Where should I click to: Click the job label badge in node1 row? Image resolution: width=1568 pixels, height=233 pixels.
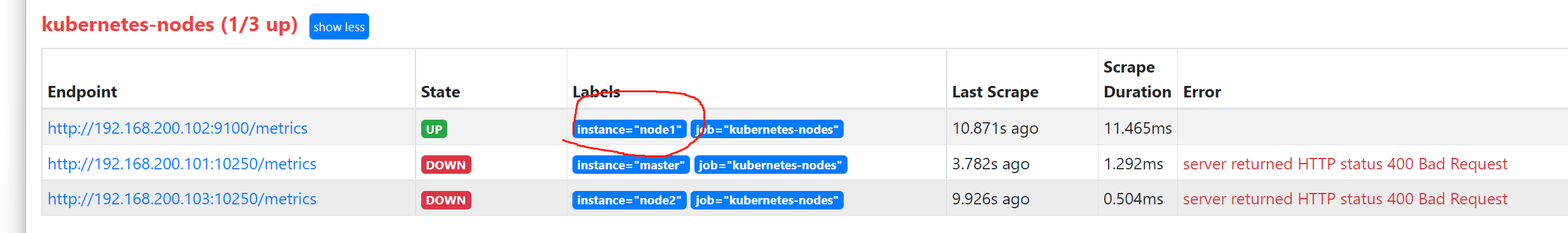[767, 129]
